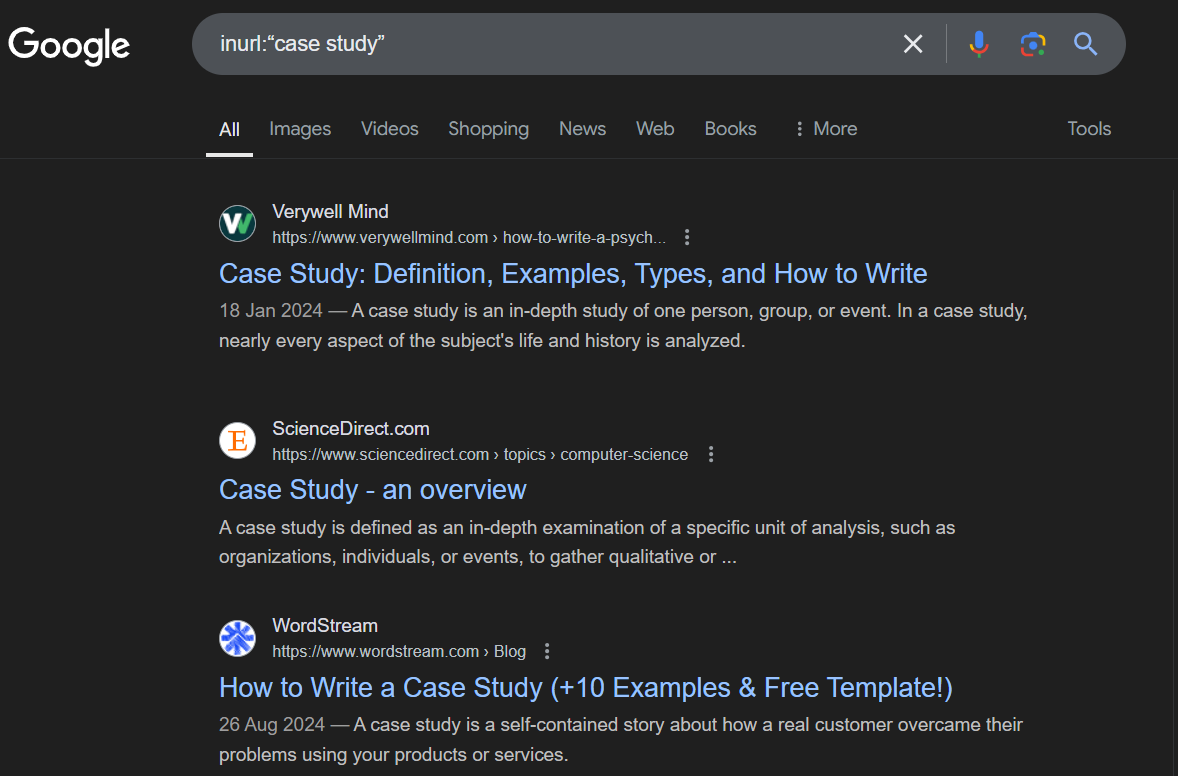Image resolution: width=1178 pixels, height=776 pixels.
Task: Open options menu for WordStream result
Action: click(x=547, y=651)
